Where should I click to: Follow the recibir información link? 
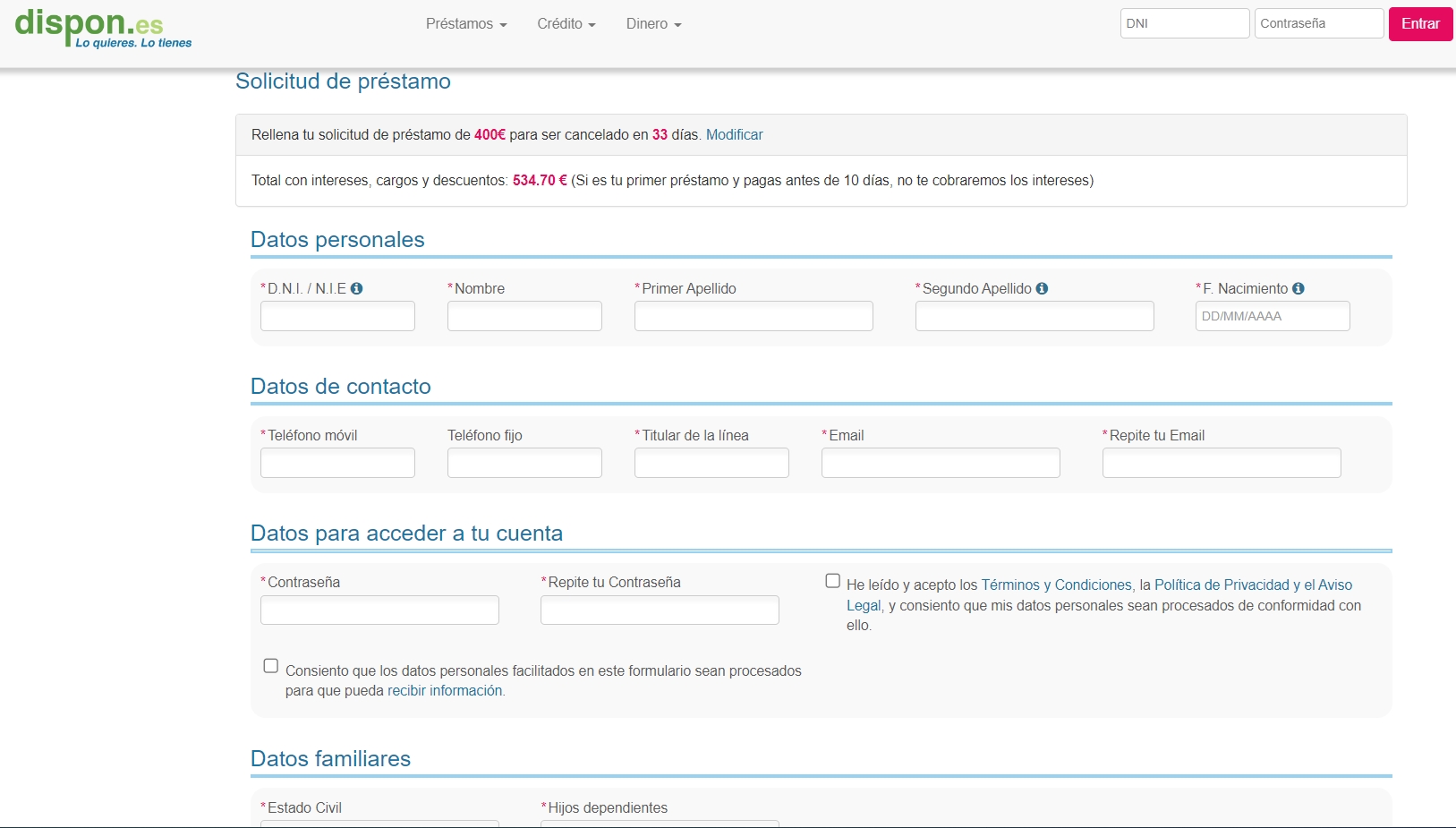coord(445,691)
